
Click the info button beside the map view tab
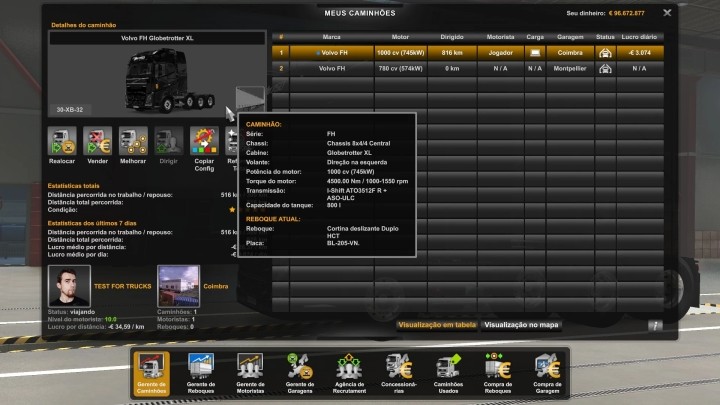[x=655, y=326]
